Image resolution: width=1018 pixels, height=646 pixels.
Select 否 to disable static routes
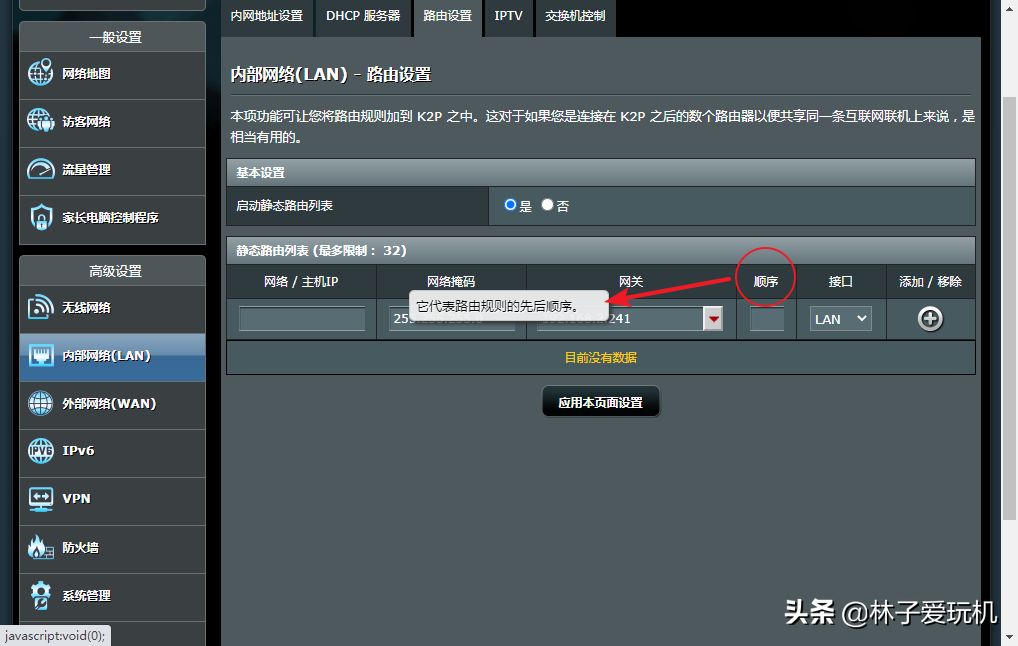(547, 205)
